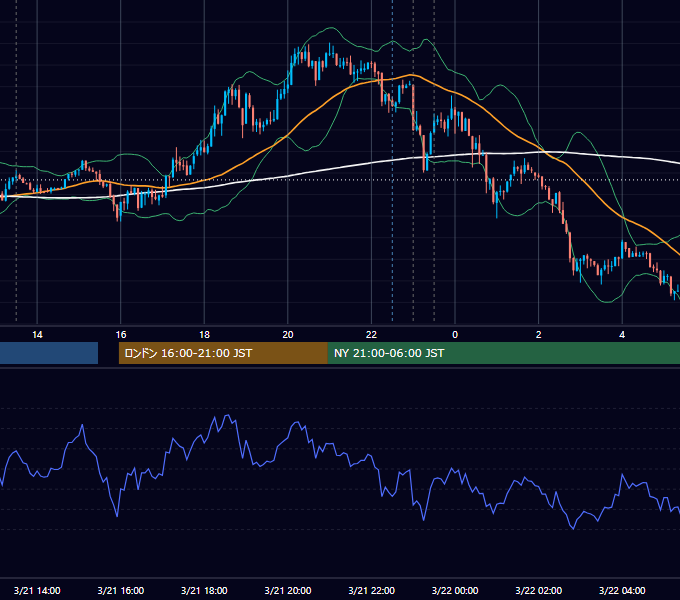Click the ロンドン 16:00-21:00 JST session bar
Viewport: 680px width, 600px height.
coord(223,353)
